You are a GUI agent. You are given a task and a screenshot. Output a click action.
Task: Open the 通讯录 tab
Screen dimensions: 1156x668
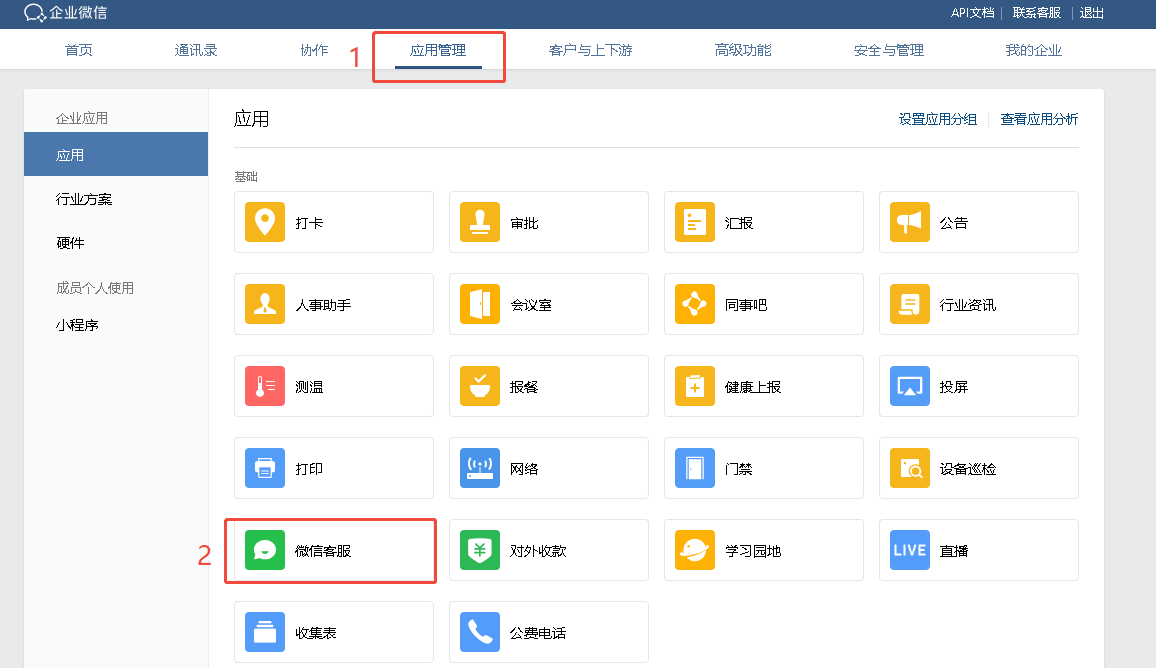196,50
